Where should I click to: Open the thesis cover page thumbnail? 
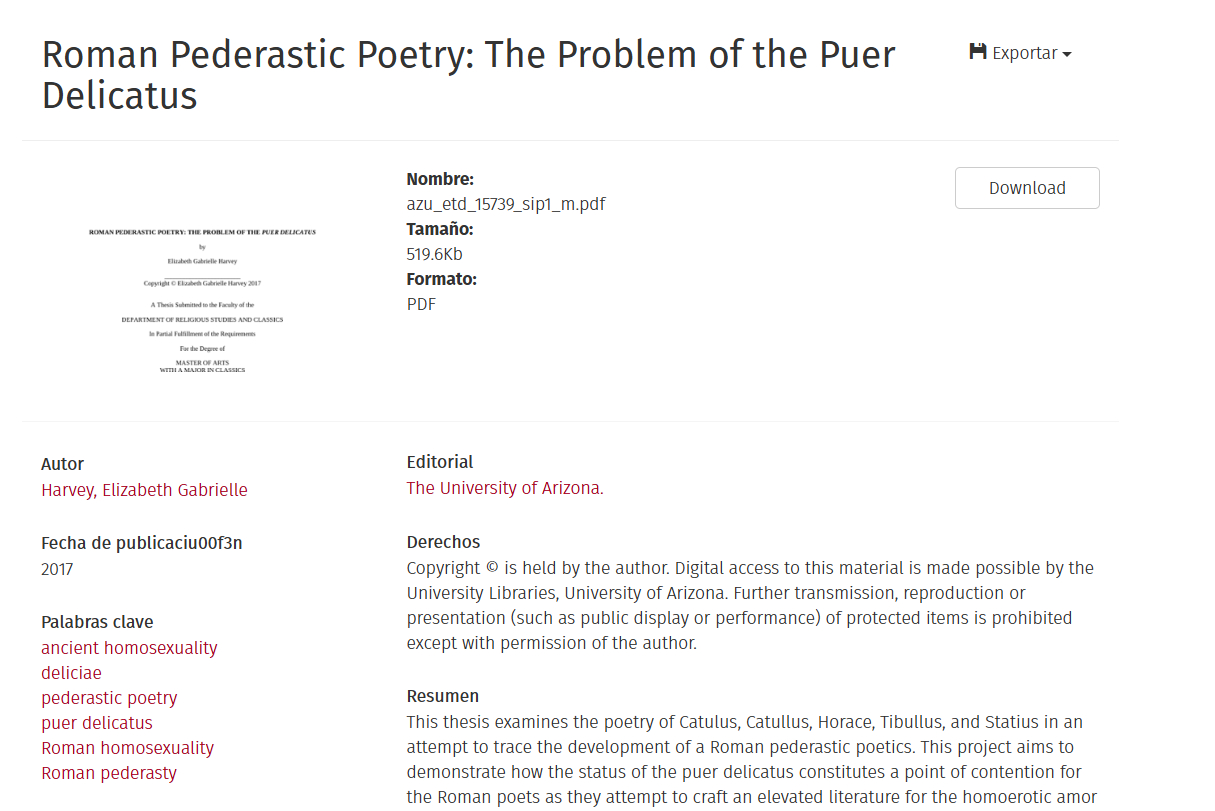pos(202,300)
